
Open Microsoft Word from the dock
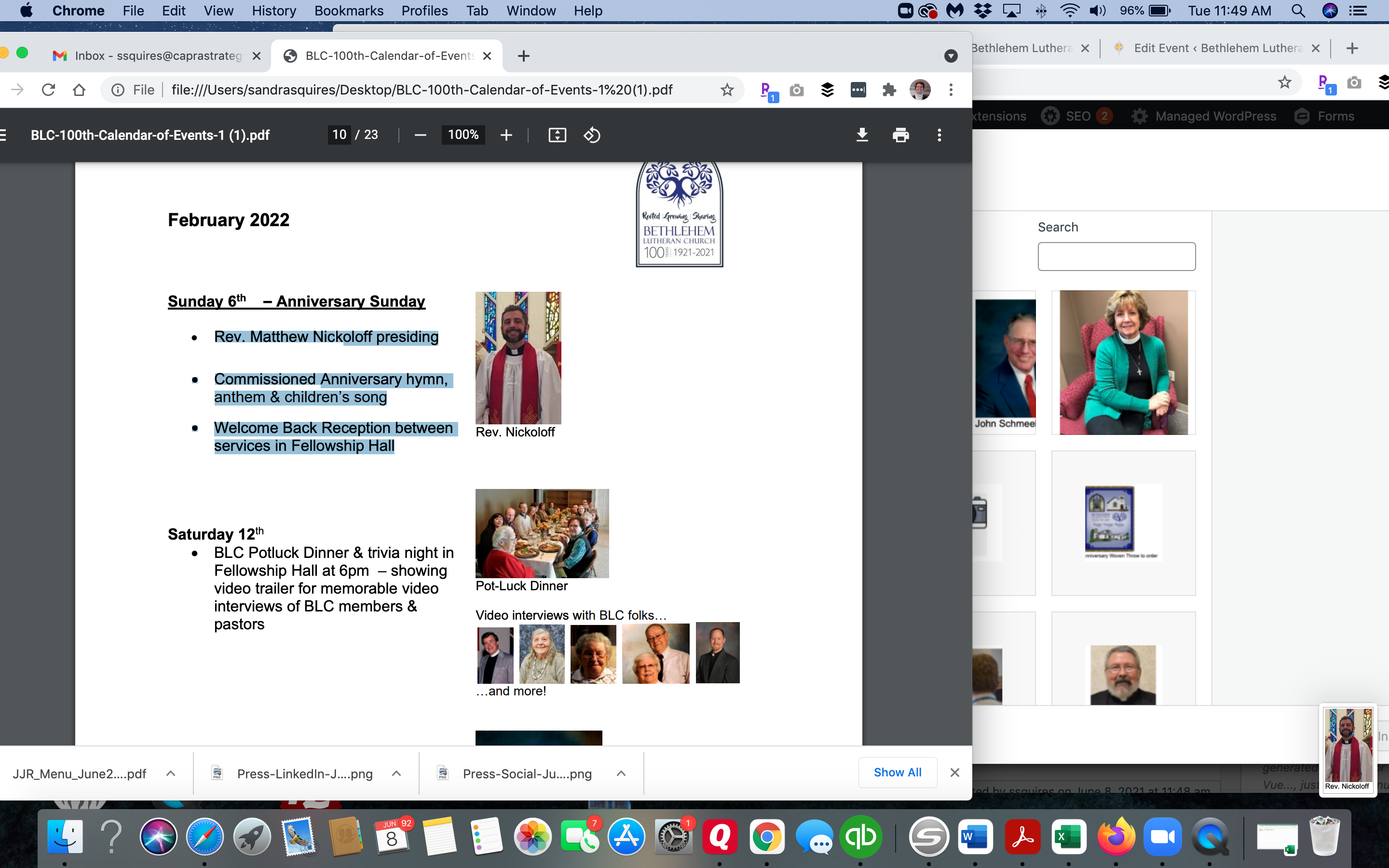[975, 837]
